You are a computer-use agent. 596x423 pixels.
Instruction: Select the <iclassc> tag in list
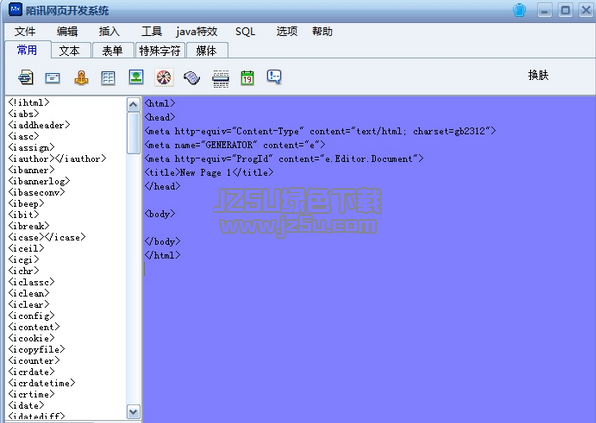32,282
